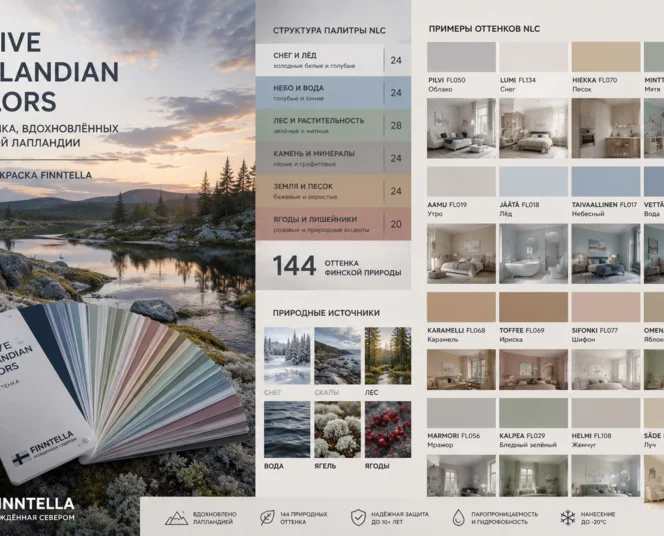View the pink room photo under TOFFEE FL069

[x=534, y=369]
